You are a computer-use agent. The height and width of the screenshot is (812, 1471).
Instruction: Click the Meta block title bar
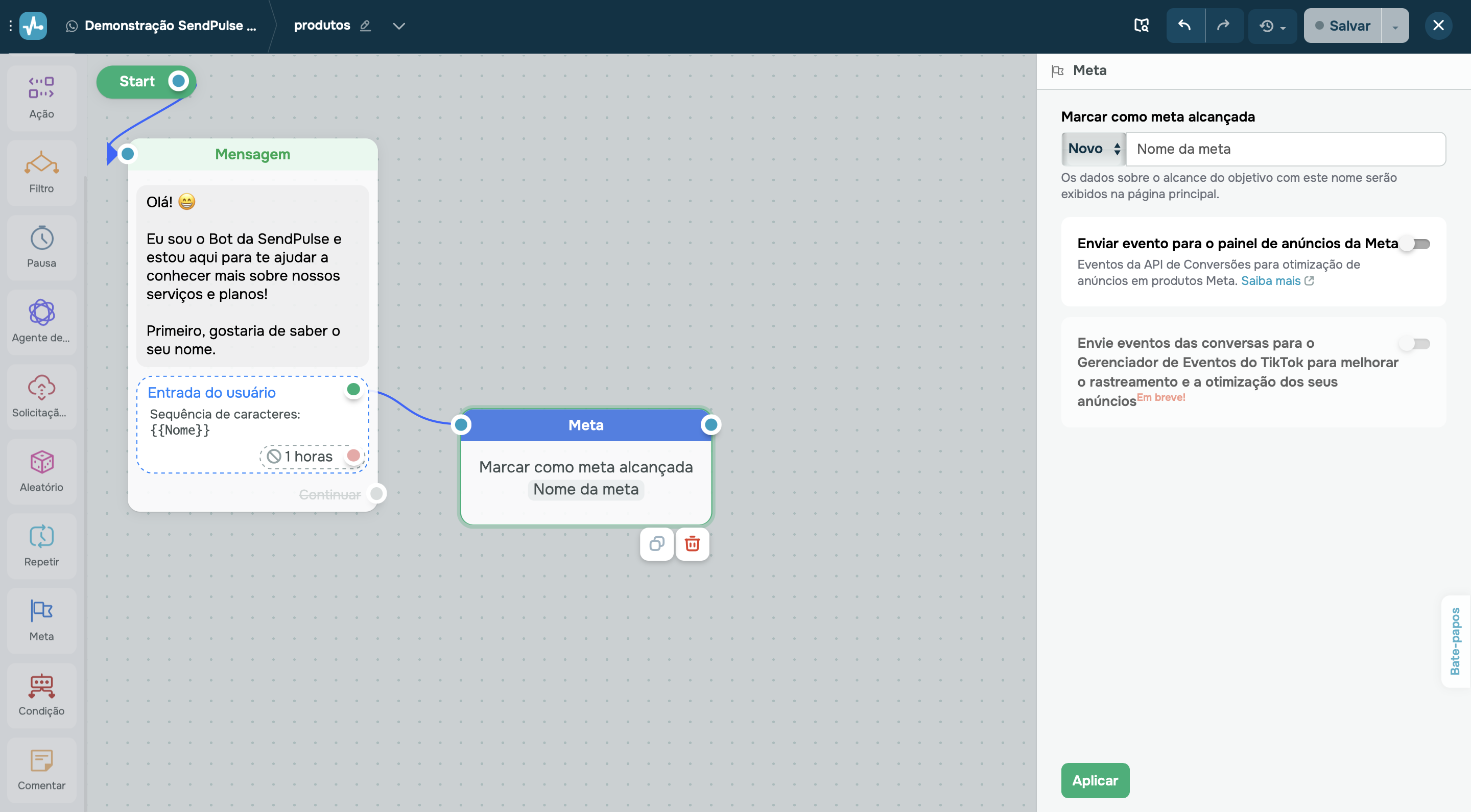586,425
